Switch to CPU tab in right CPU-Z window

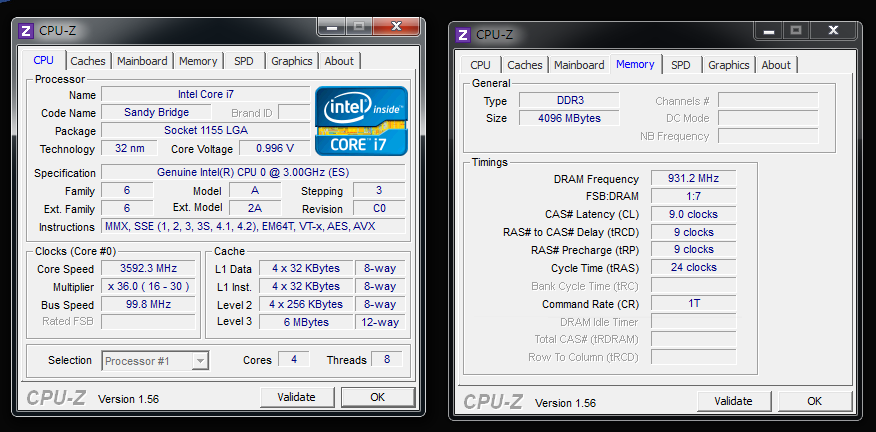point(480,65)
